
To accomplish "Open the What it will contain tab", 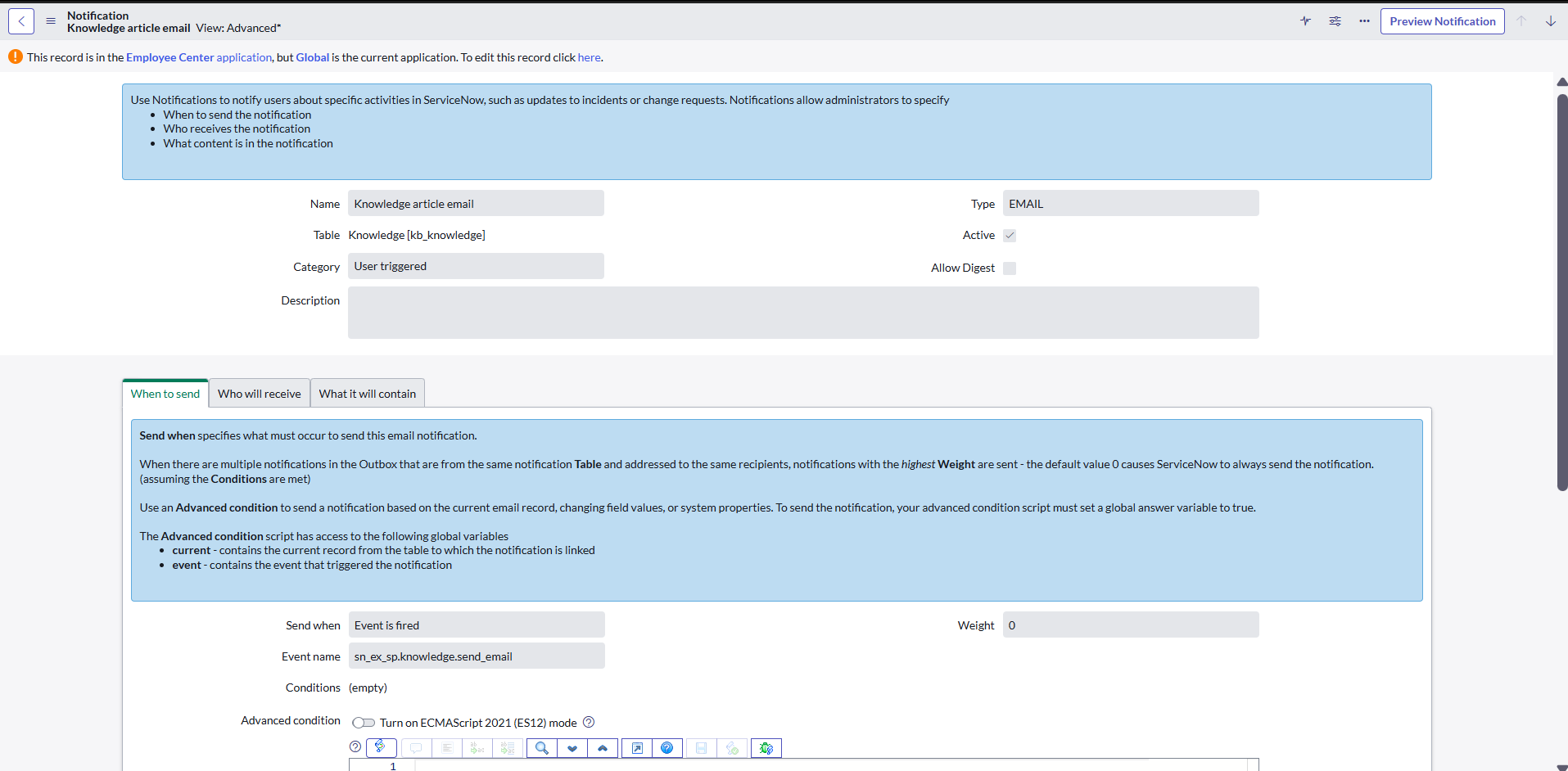I will pyautogui.click(x=368, y=394).
